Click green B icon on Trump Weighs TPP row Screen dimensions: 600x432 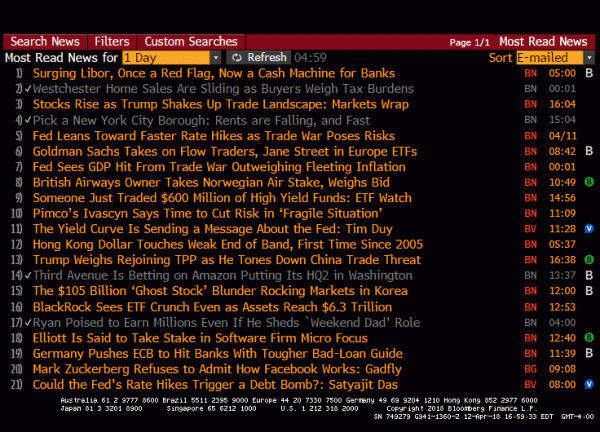point(589,260)
